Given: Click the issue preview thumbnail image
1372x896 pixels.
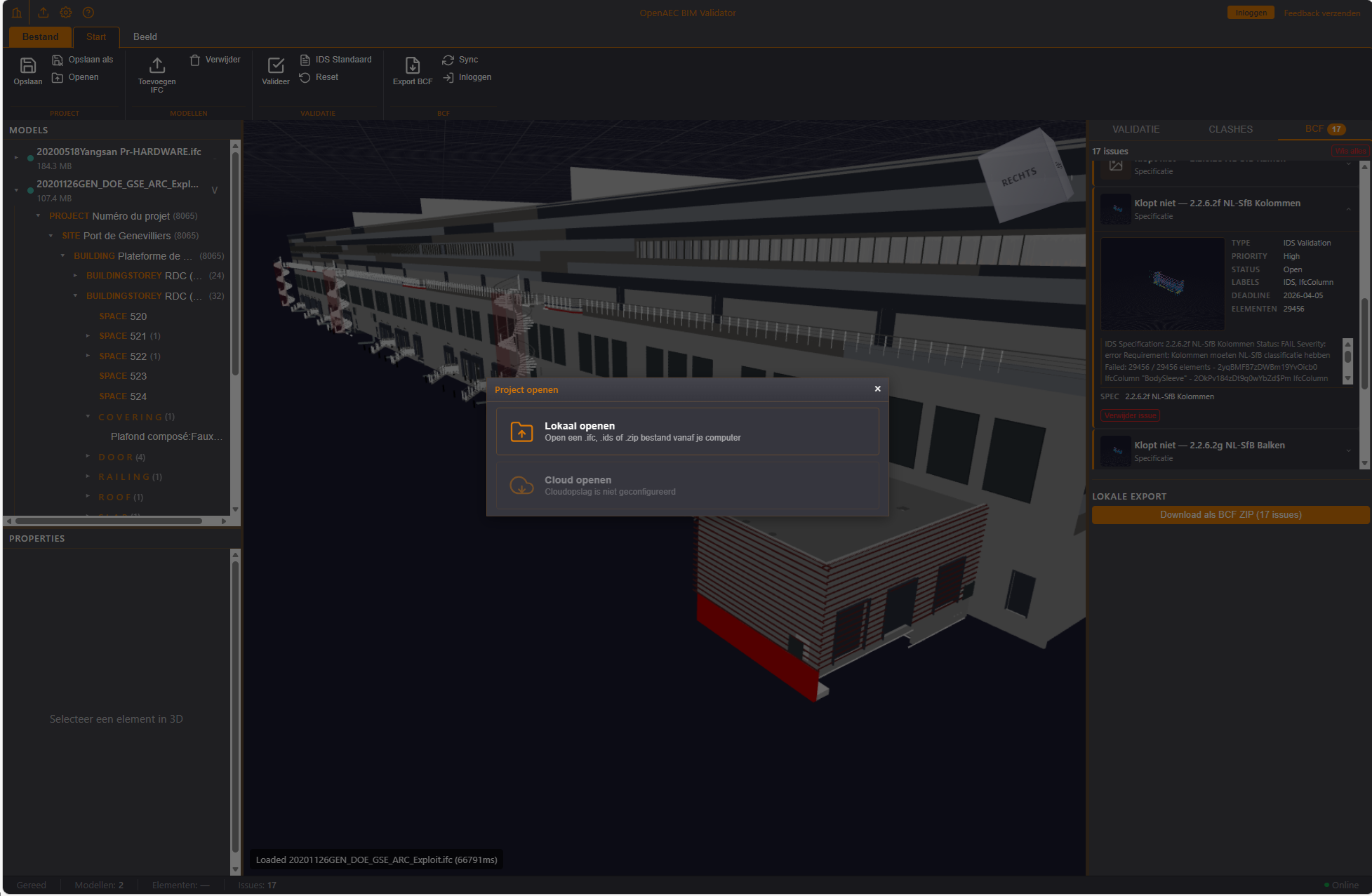Looking at the screenshot, I should (1163, 284).
